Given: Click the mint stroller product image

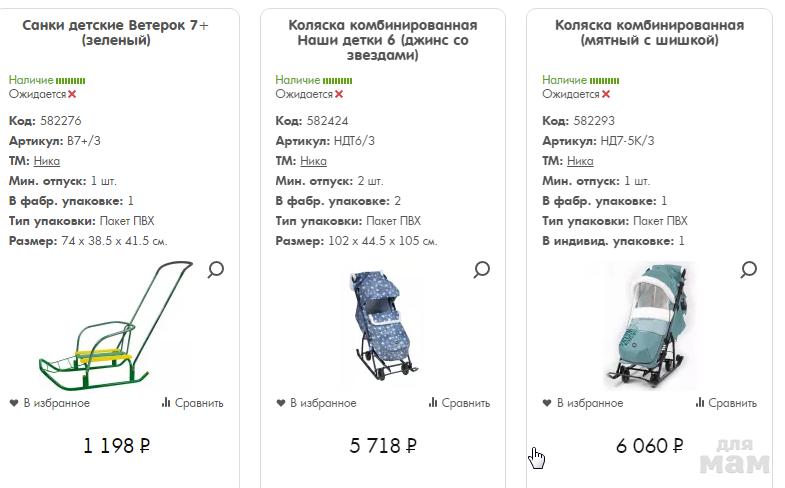Looking at the screenshot, I should point(646,325).
